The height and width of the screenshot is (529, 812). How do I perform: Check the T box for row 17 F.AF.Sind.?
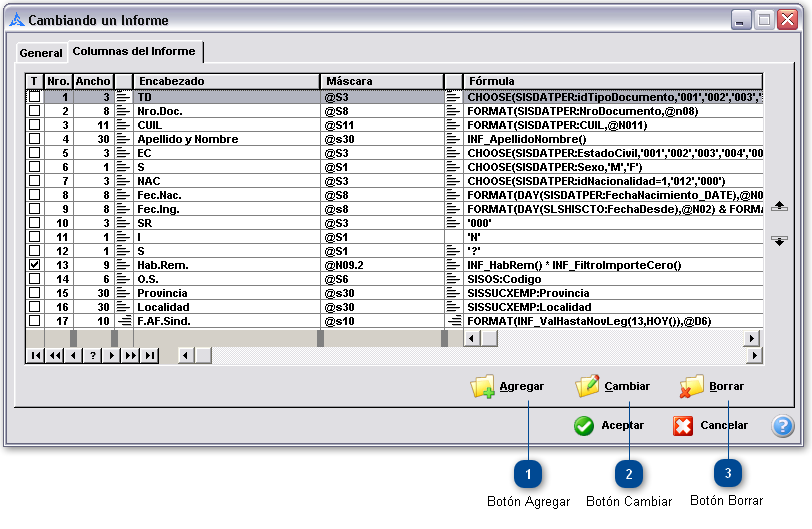[34, 320]
